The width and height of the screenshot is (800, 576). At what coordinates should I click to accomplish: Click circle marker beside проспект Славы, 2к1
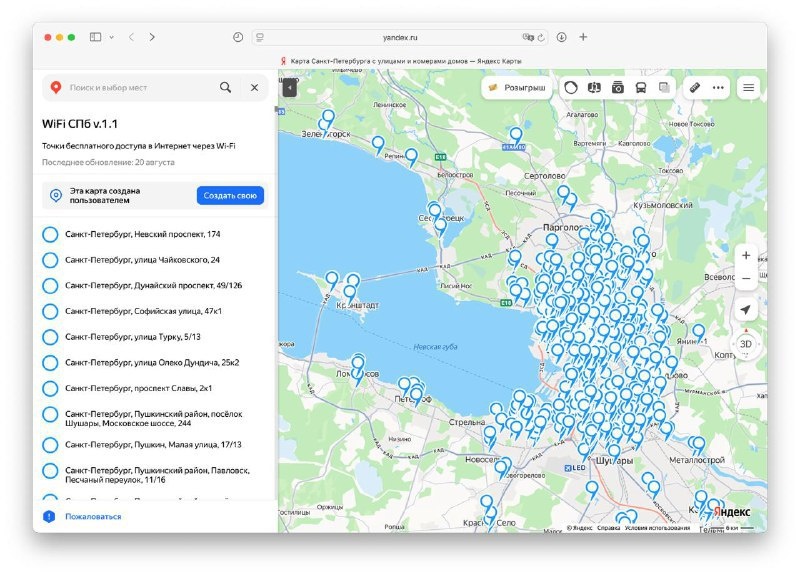click(50, 388)
